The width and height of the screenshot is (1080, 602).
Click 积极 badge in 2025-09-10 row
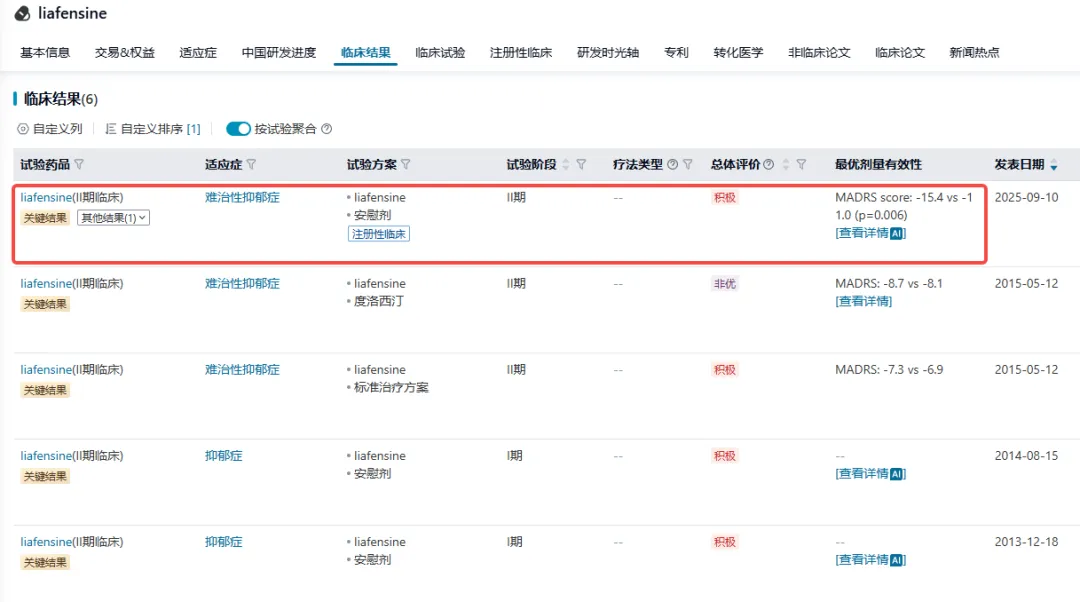point(725,197)
